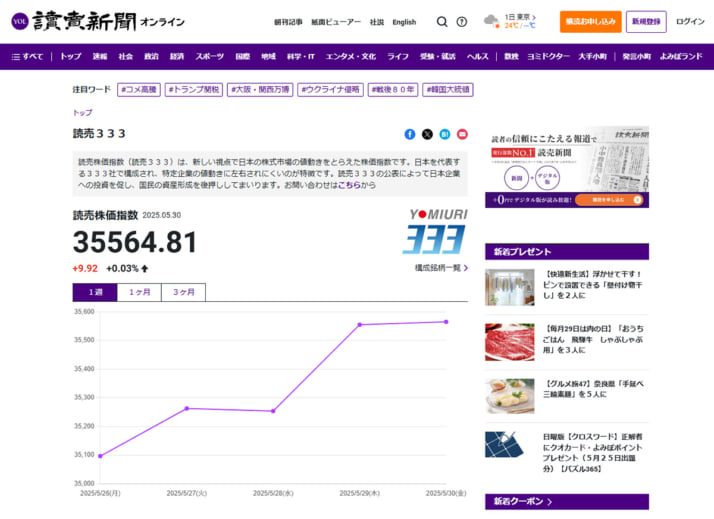Open the すべて hamburger menu
This screenshot has height=519, width=714.
click(x=27, y=56)
